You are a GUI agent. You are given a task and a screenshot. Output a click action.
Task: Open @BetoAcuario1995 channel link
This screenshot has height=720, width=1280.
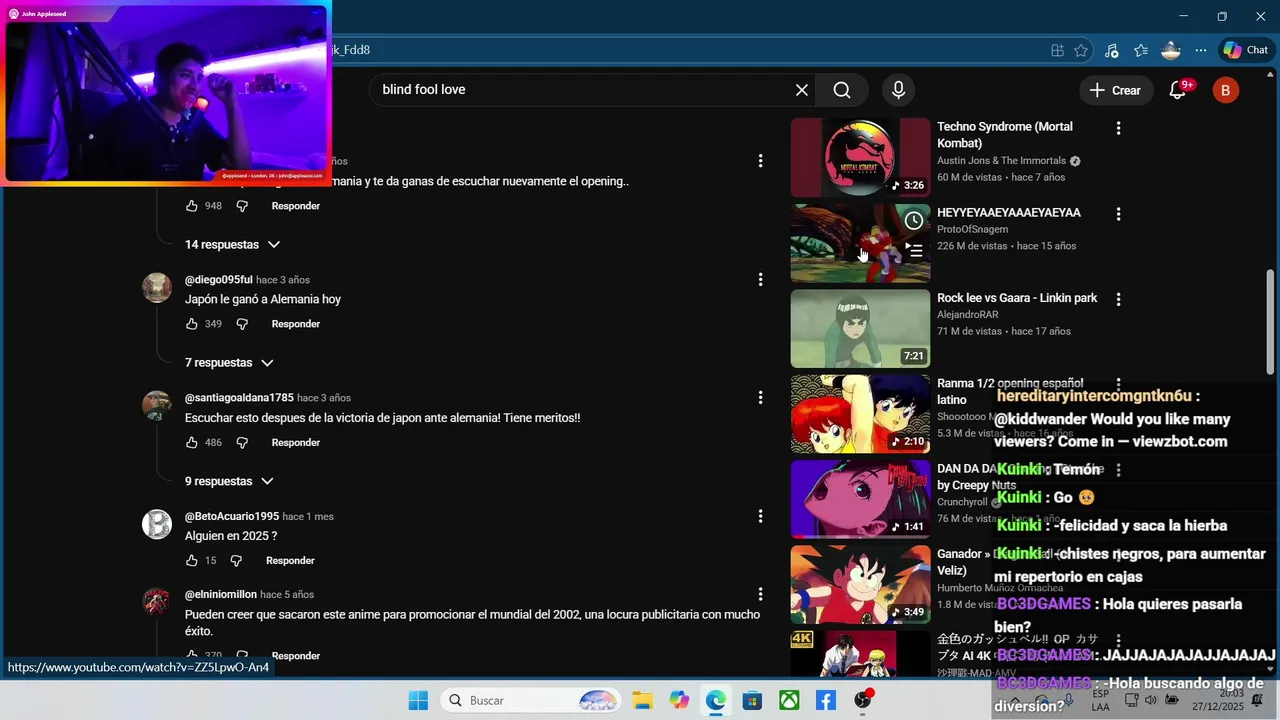click(x=232, y=516)
